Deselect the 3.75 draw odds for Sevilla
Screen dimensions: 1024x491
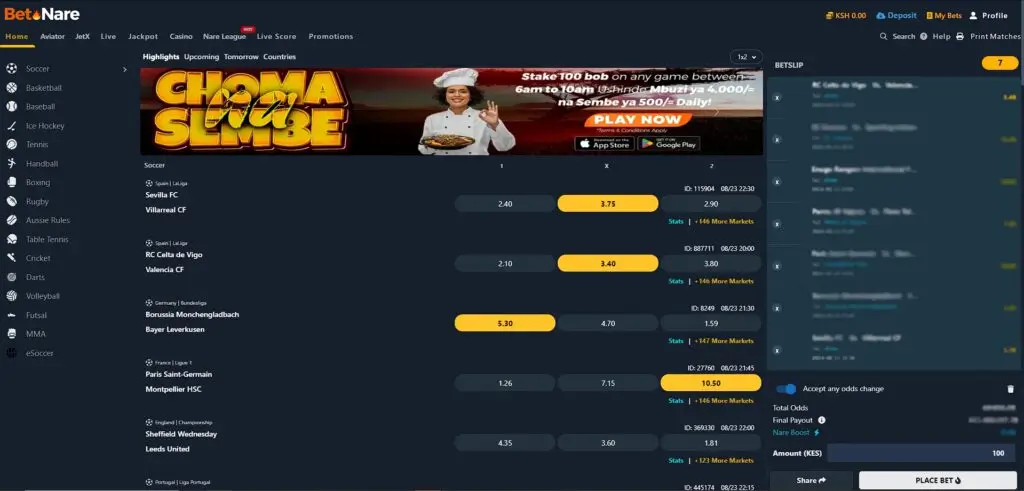[x=607, y=204]
